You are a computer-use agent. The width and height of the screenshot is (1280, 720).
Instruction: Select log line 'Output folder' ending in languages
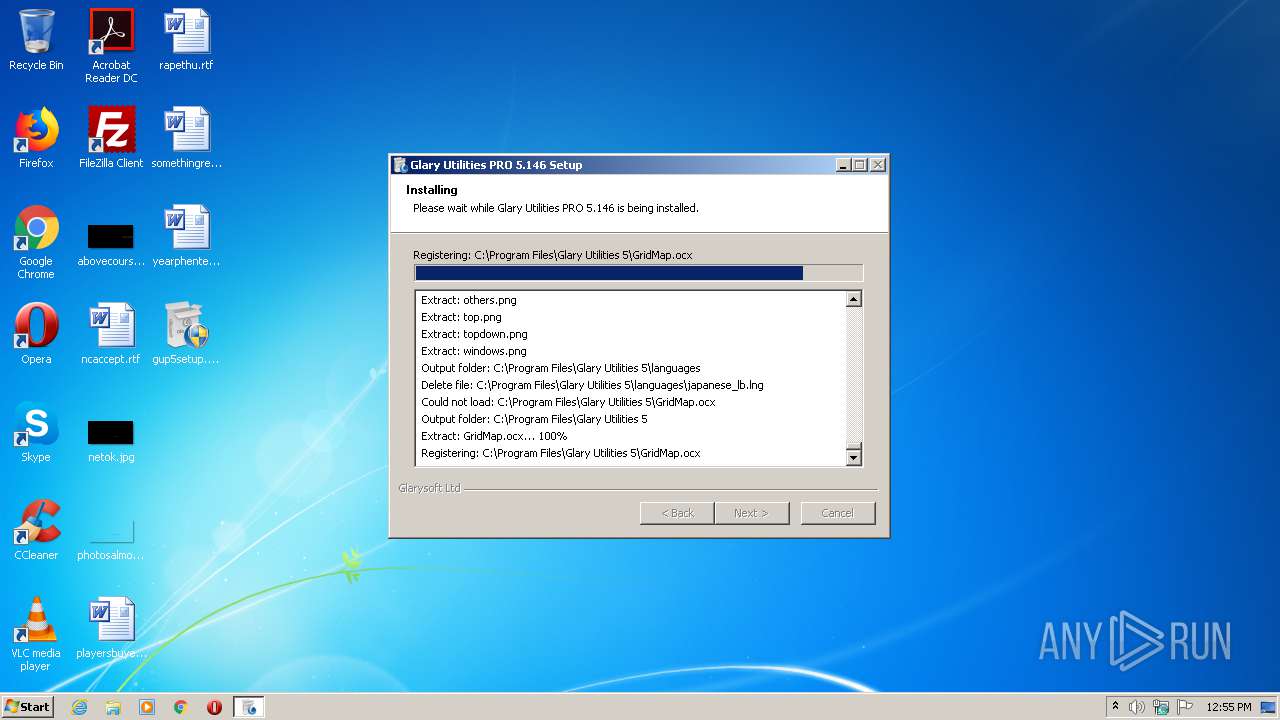coord(561,368)
